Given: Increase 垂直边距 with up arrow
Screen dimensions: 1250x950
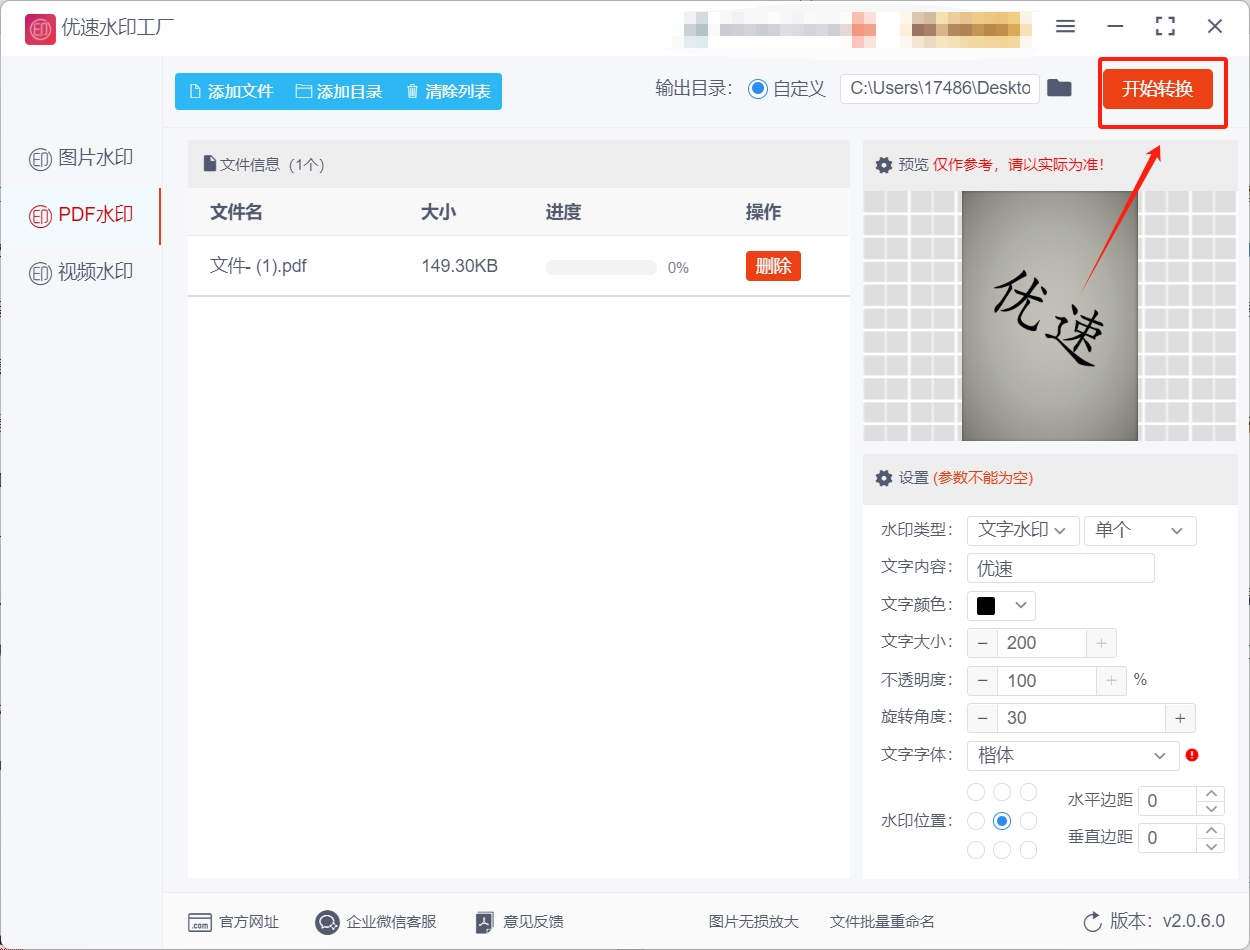Looking at the screenshot, I should tap(1211, 830).
